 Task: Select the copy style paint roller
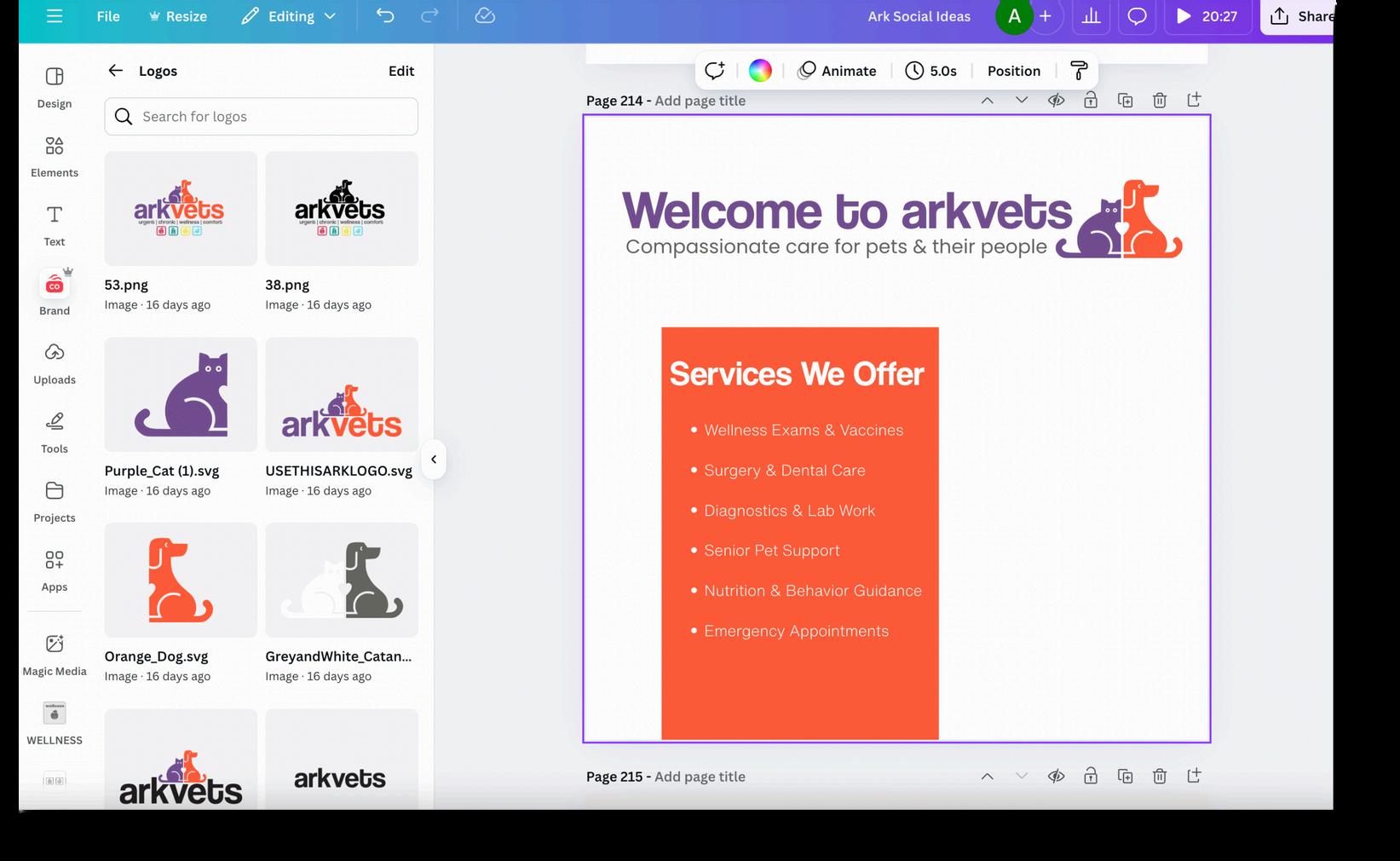click(x=1079, y=71)
